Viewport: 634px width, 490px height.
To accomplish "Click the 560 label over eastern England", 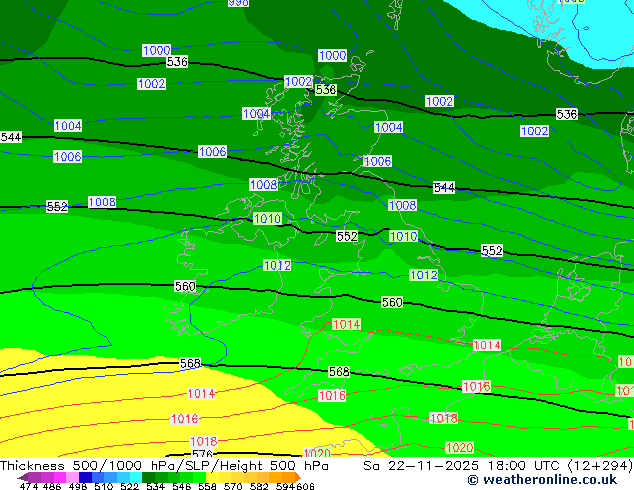I will 392,302.
